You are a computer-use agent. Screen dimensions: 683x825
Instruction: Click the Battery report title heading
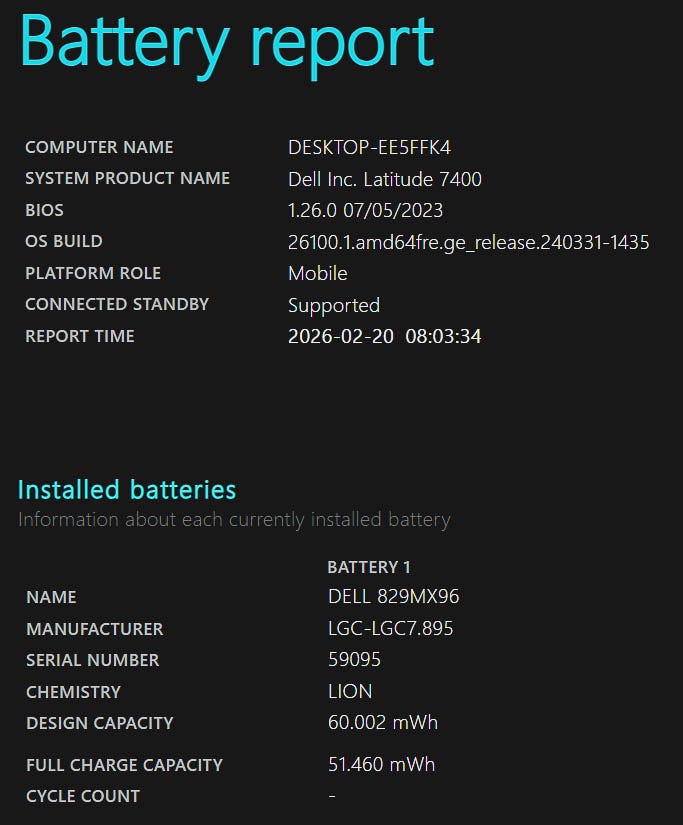[x=227, y=42]
